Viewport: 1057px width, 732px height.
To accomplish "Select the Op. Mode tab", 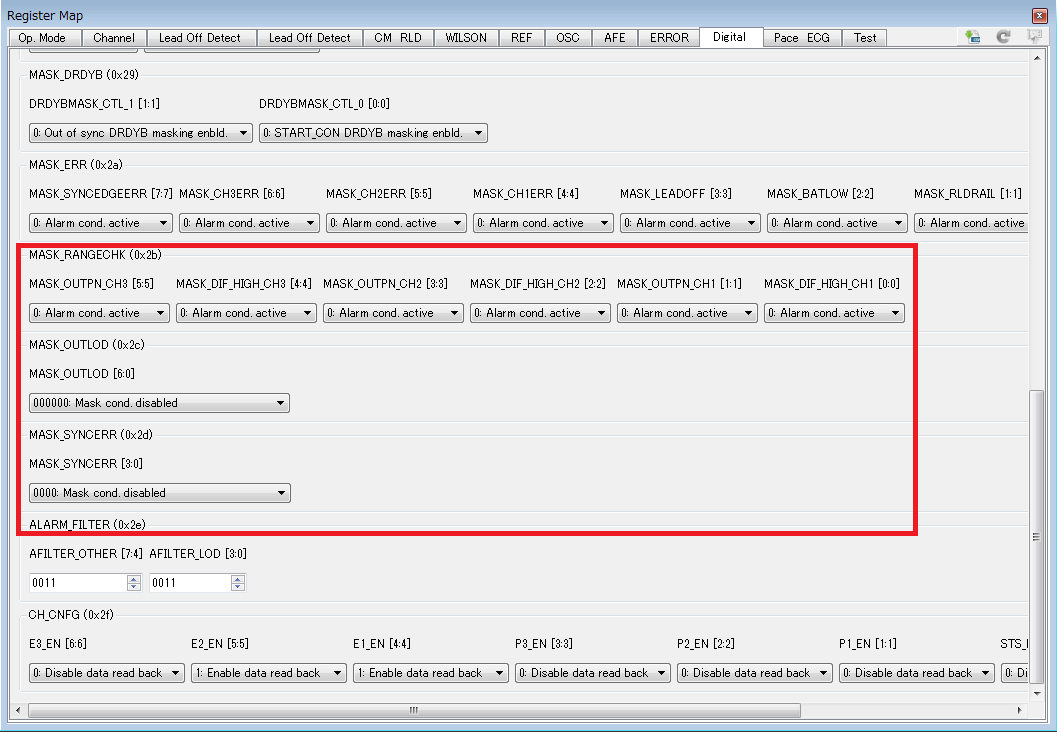I will 44,37.
